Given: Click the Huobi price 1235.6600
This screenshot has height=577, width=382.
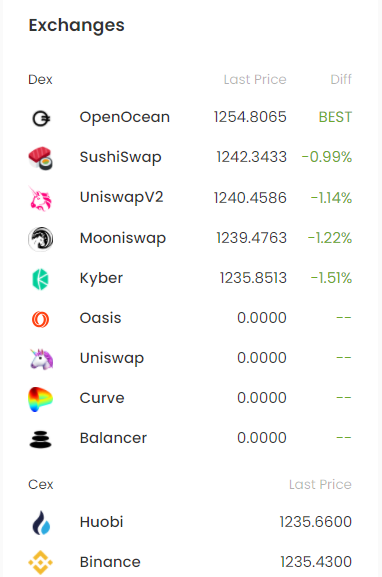Looking at the screenshot, I should tap(316, 522).
